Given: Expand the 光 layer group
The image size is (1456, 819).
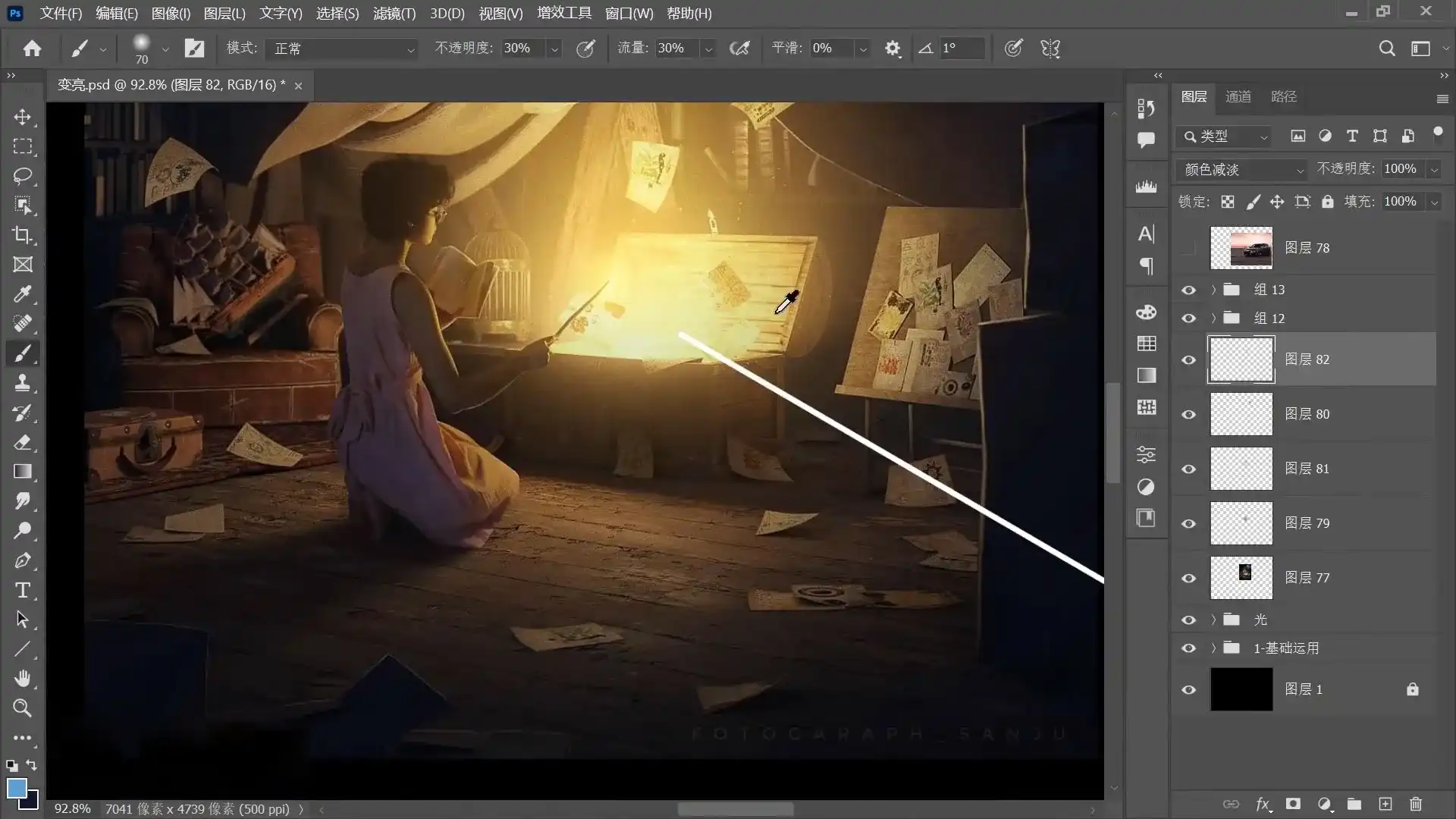Looking at the screenshot, I should point(1213,620).
